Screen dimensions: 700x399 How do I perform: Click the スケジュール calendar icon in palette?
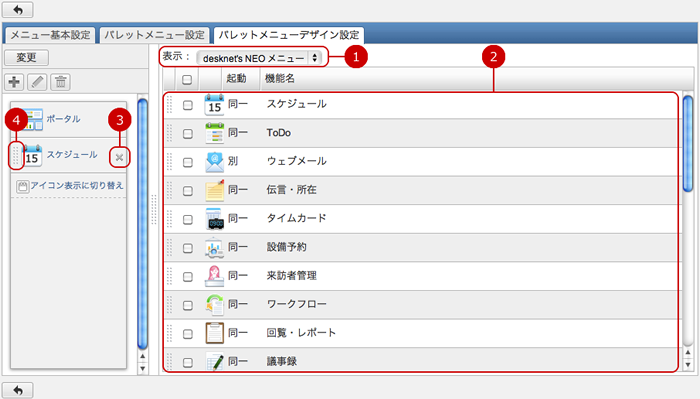tap(33, 155)
